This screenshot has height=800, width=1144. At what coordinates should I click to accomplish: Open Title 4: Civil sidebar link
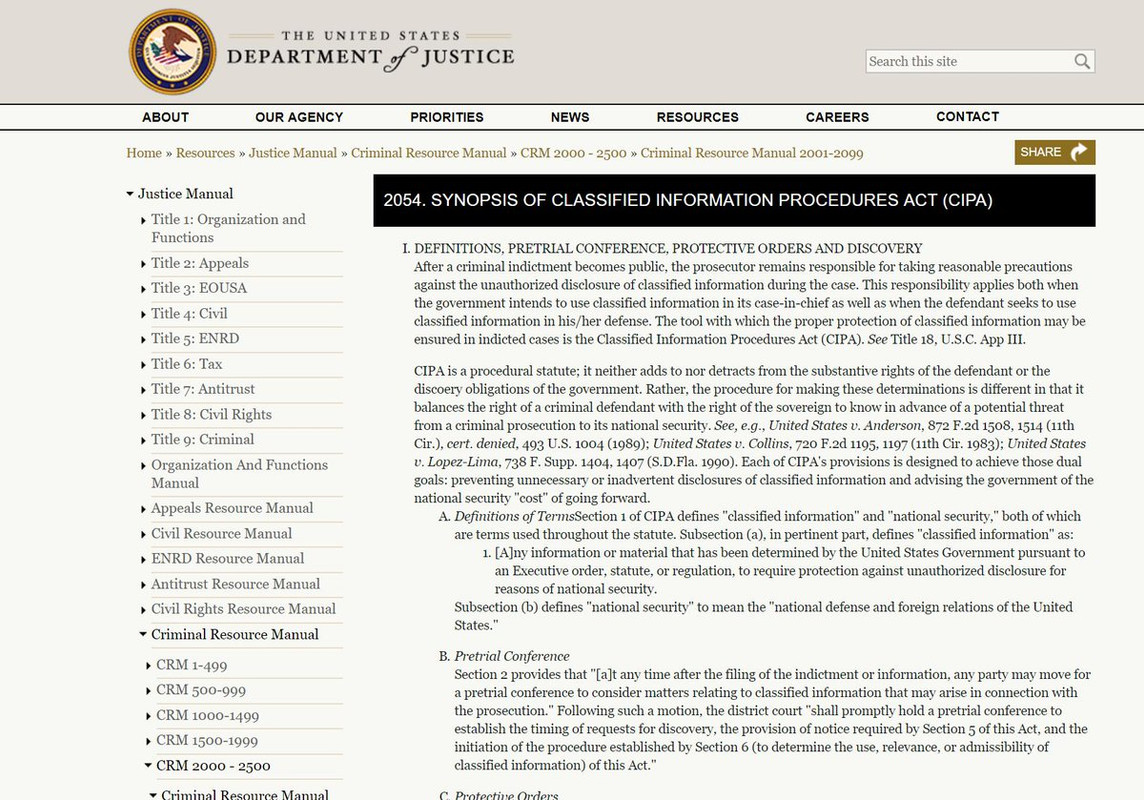point(189,314)
